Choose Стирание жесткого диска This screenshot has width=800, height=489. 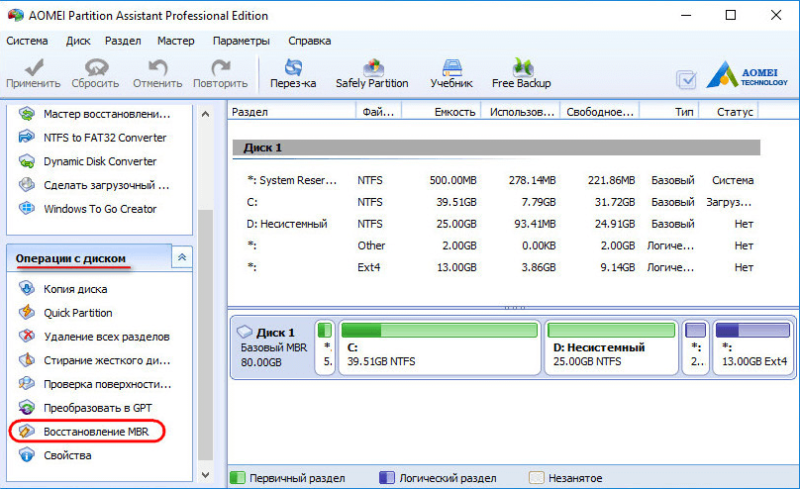pyautogui.click(x=95, y=360)
